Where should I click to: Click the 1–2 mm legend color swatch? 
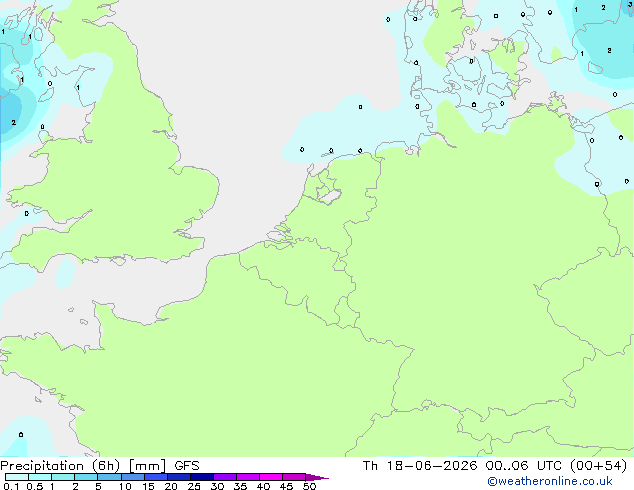[x=63, y=477]
